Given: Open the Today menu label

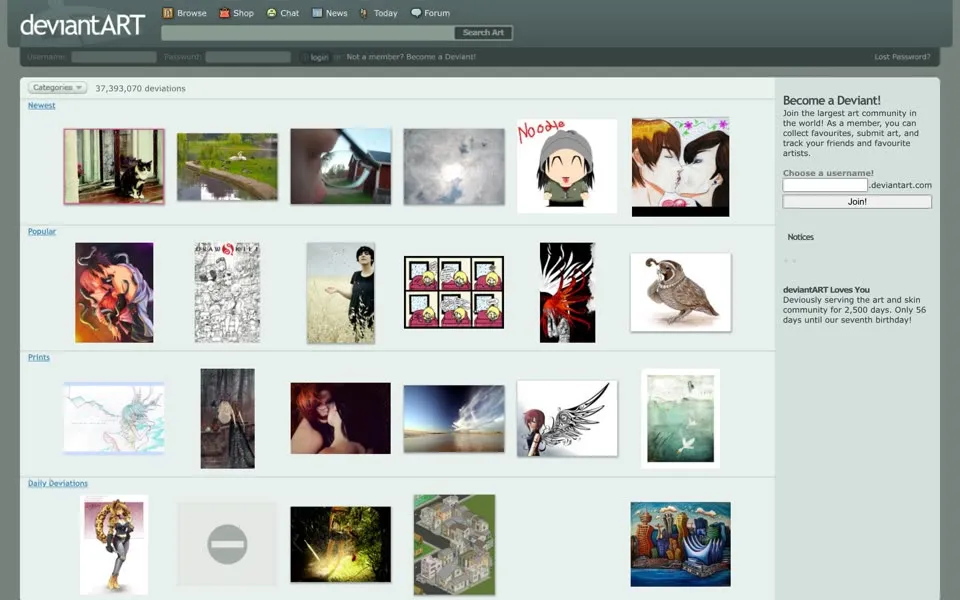Looking at the screenshot, I should pos(386,13).
